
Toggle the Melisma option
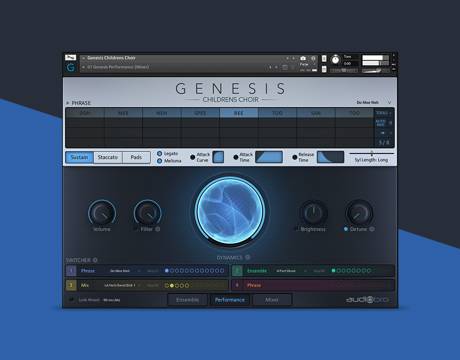159,161
